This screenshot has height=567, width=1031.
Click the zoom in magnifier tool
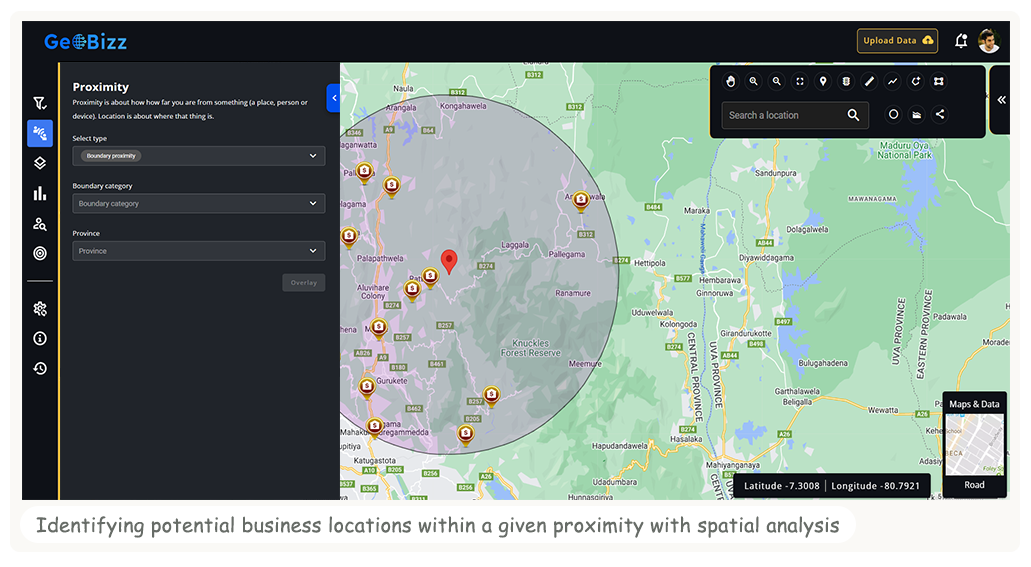click(x=754, y=81)
